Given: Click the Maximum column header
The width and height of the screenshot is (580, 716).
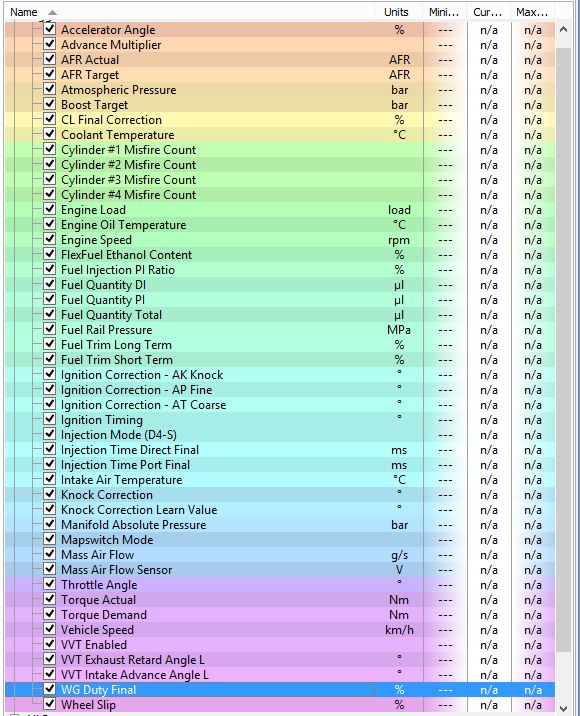Looking at the screenshot, I should [533, 12].
